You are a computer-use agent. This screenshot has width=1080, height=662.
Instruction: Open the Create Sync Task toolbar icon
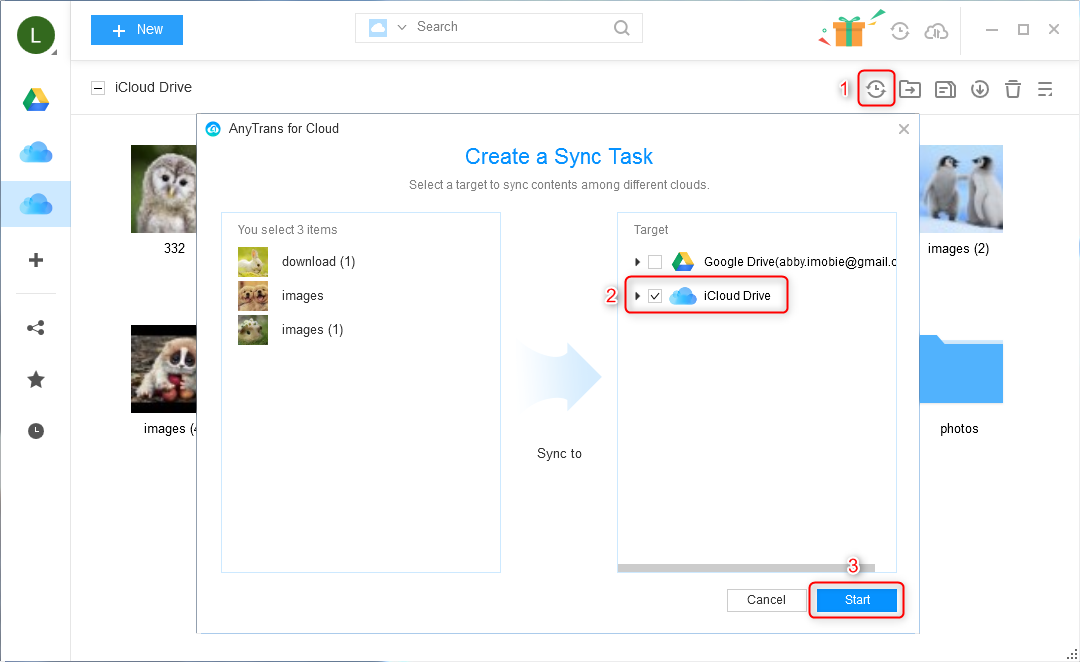pyautogui.click(x=876, y=89)
